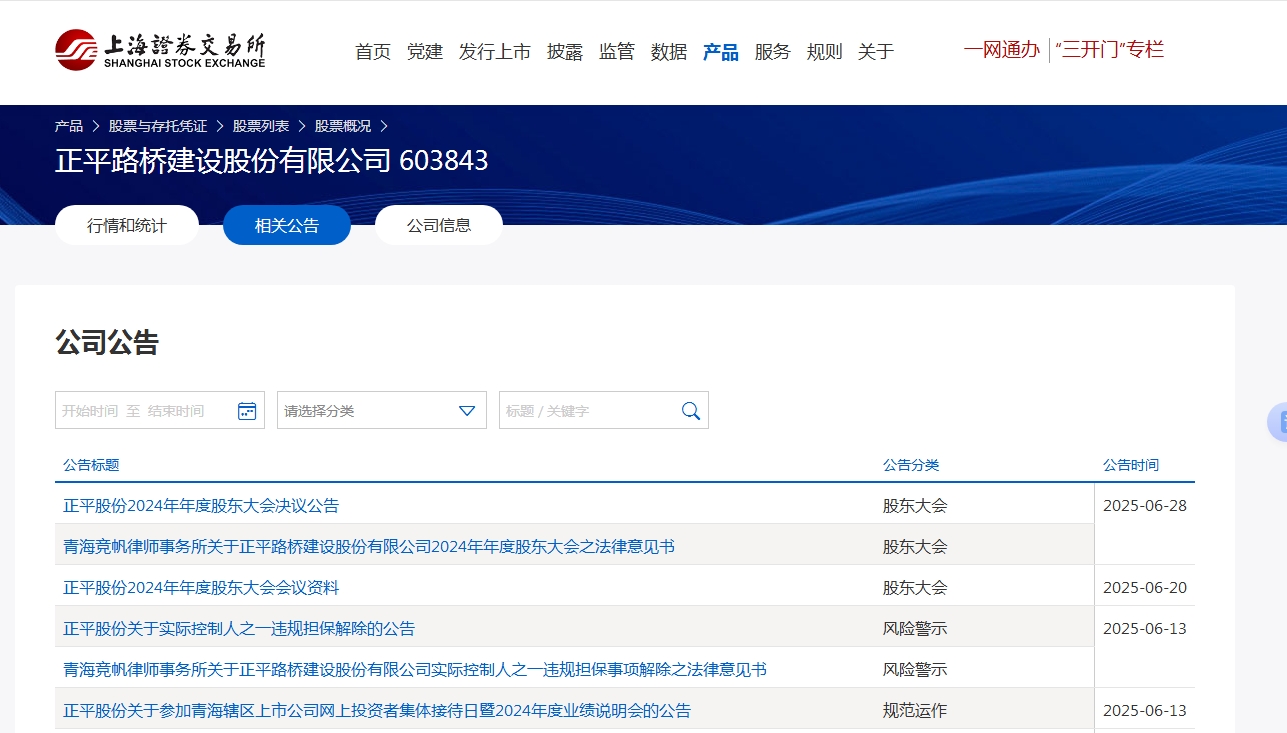Open 正平股份关于实际控制人之一违规担保解除的公告
This screenshot has width=1287, height=733.
[x=239, y=629]
